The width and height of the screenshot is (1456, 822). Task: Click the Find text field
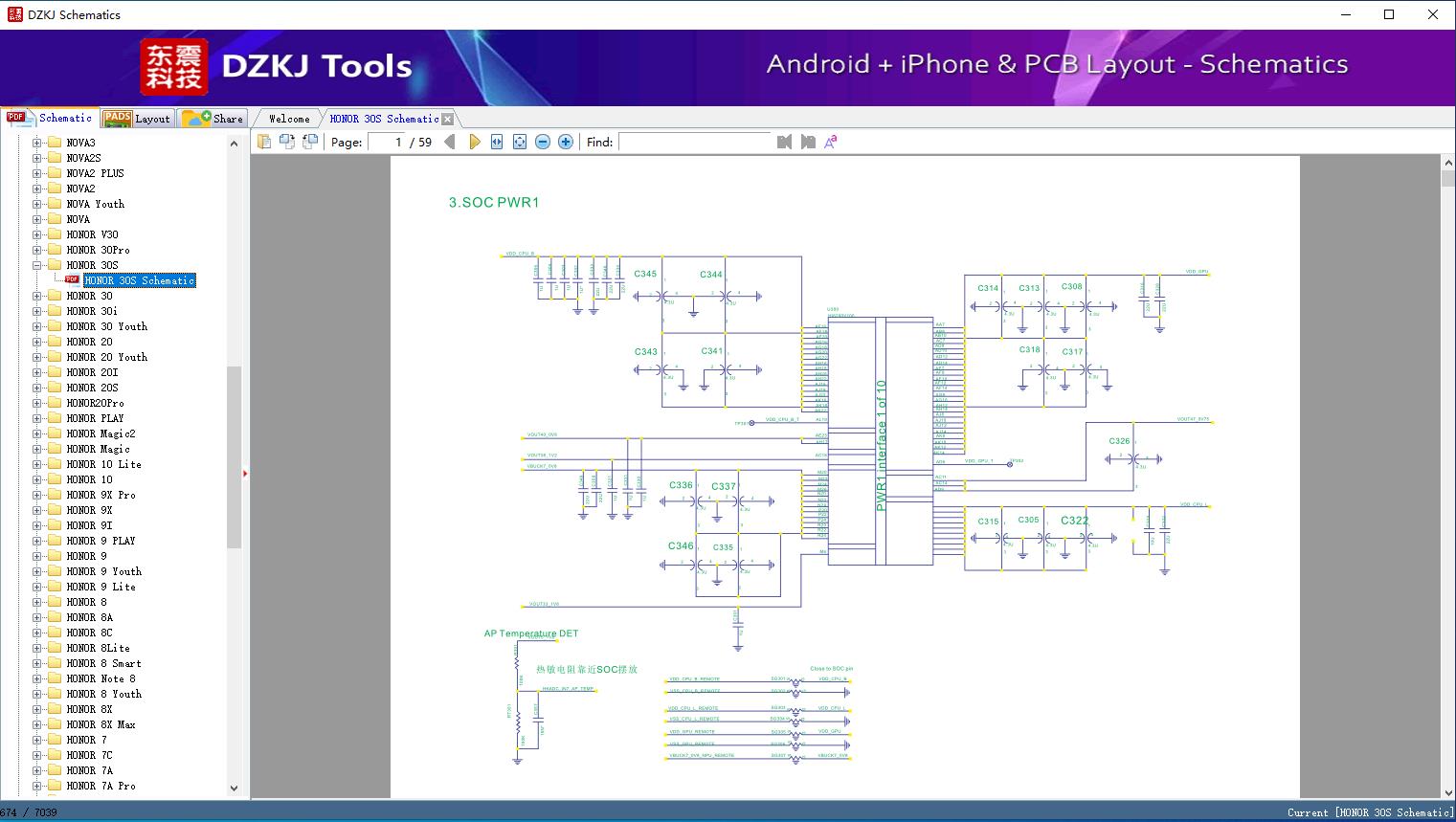694,142
